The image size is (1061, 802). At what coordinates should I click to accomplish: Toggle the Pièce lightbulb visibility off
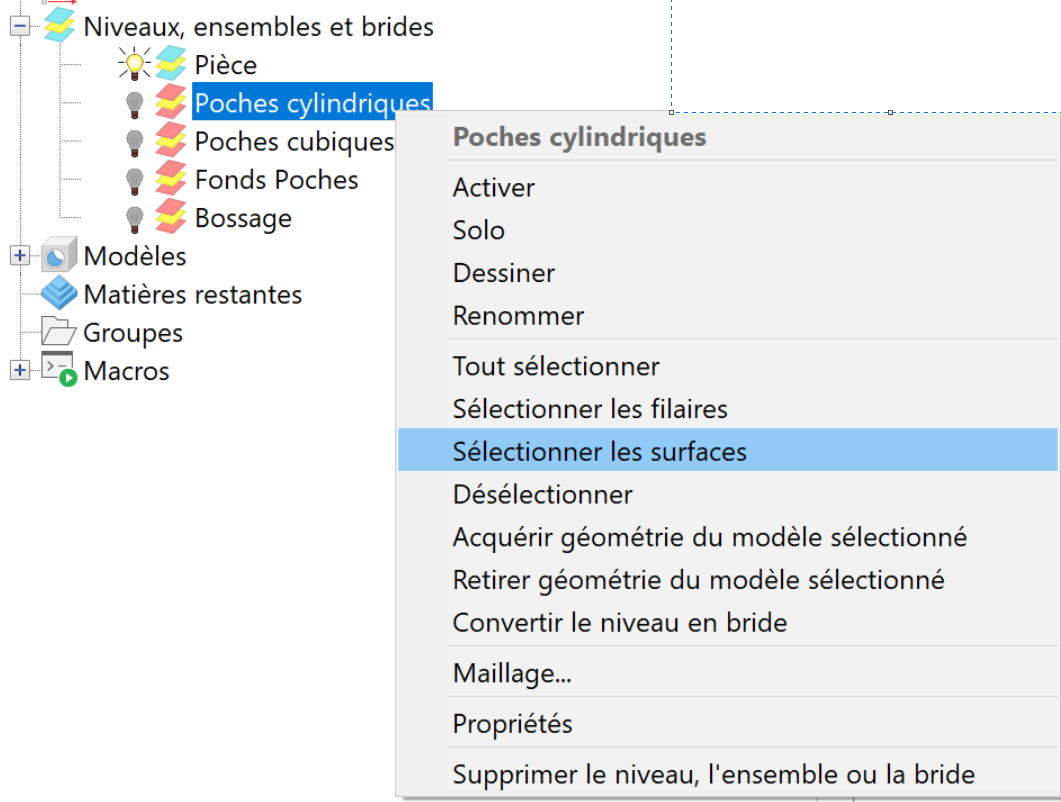click(133, 65)
